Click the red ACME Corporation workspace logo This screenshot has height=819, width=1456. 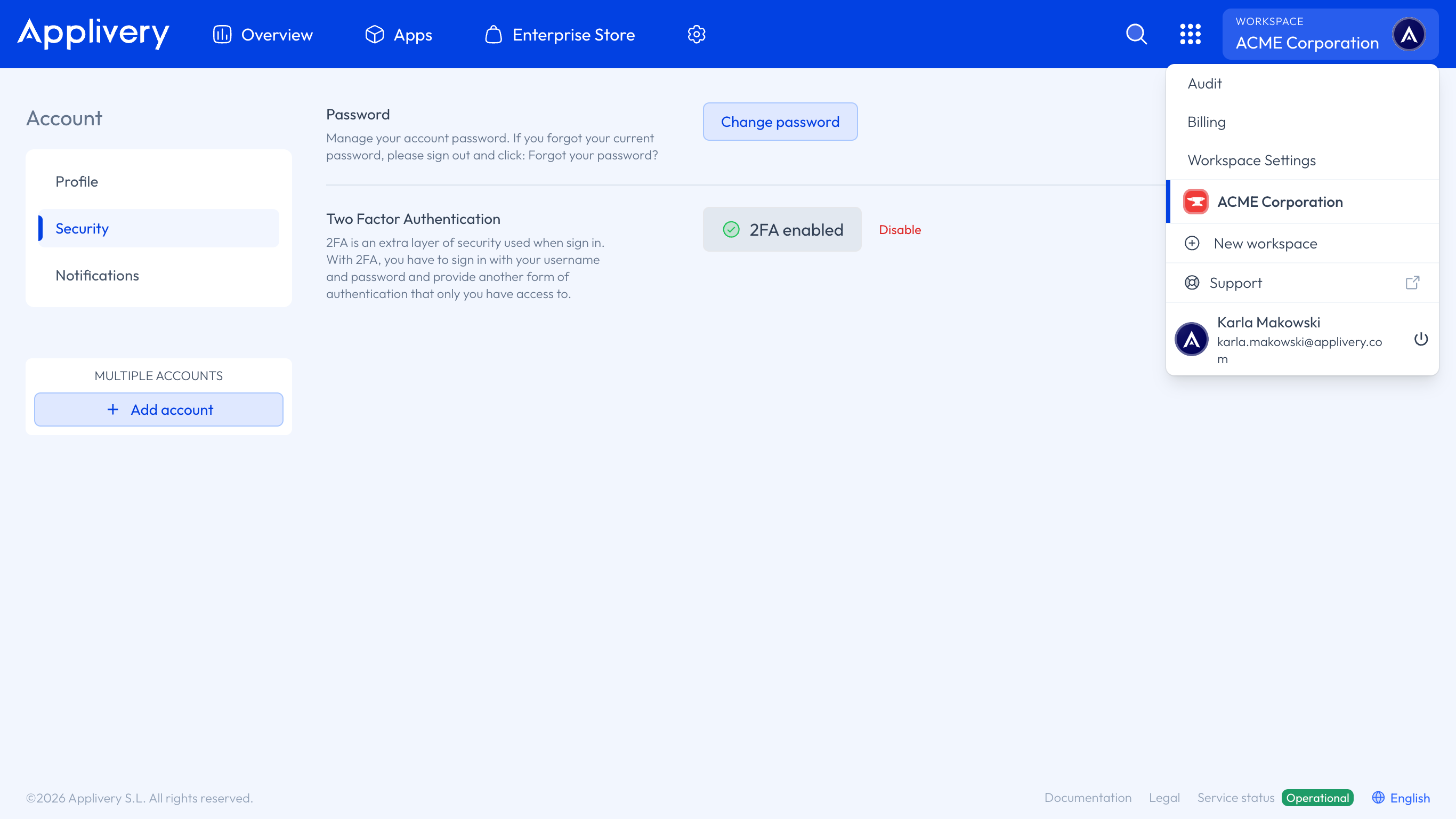tap(1195, 202)
